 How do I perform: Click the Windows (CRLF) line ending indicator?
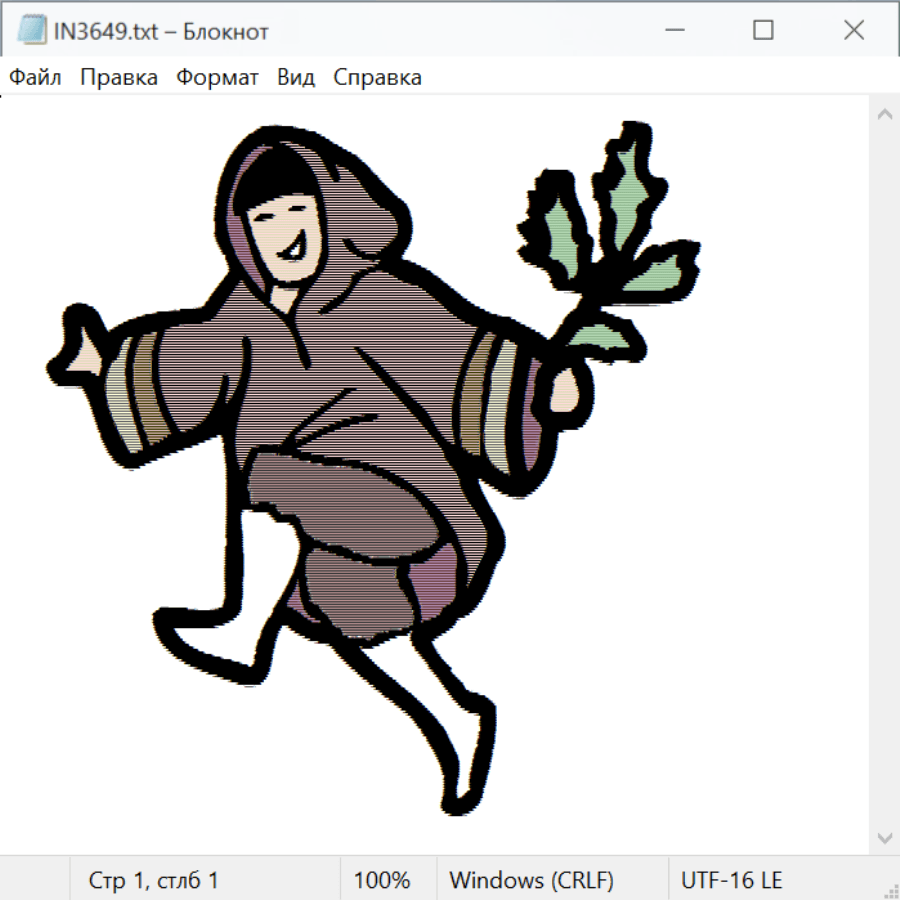531,881
